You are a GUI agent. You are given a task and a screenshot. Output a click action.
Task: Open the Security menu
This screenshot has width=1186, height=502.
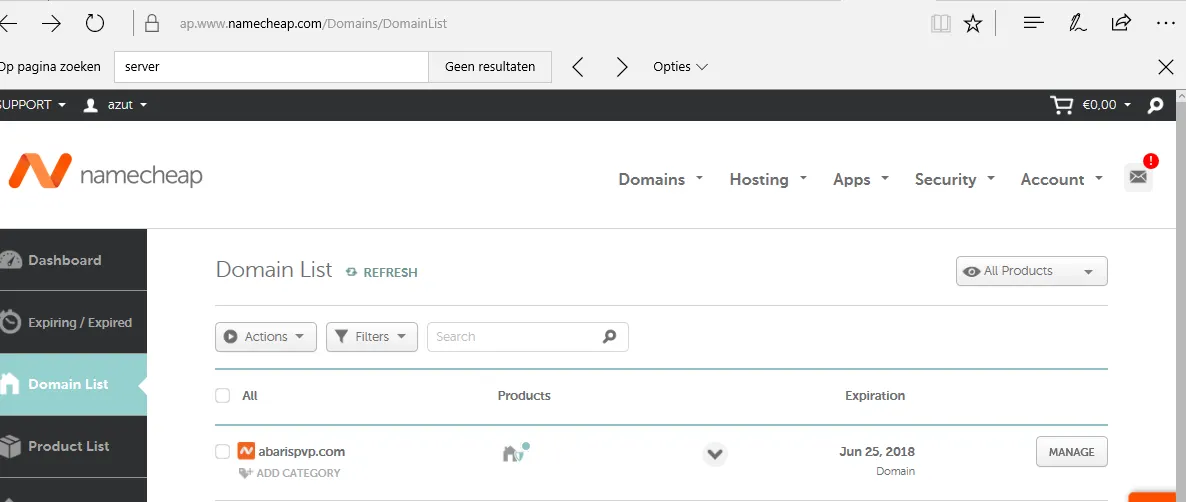955,179
